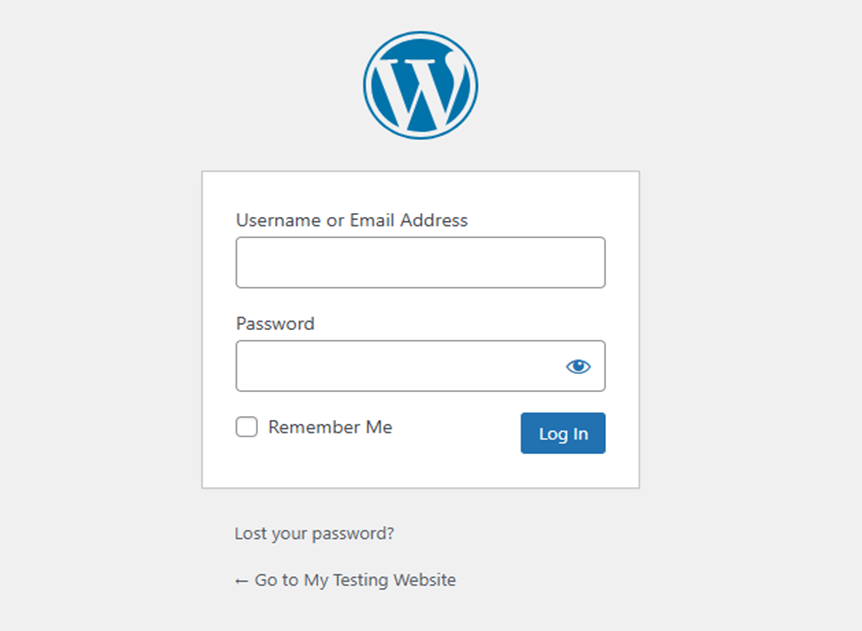Place cursor in the empty username text box

click(421, 262)
